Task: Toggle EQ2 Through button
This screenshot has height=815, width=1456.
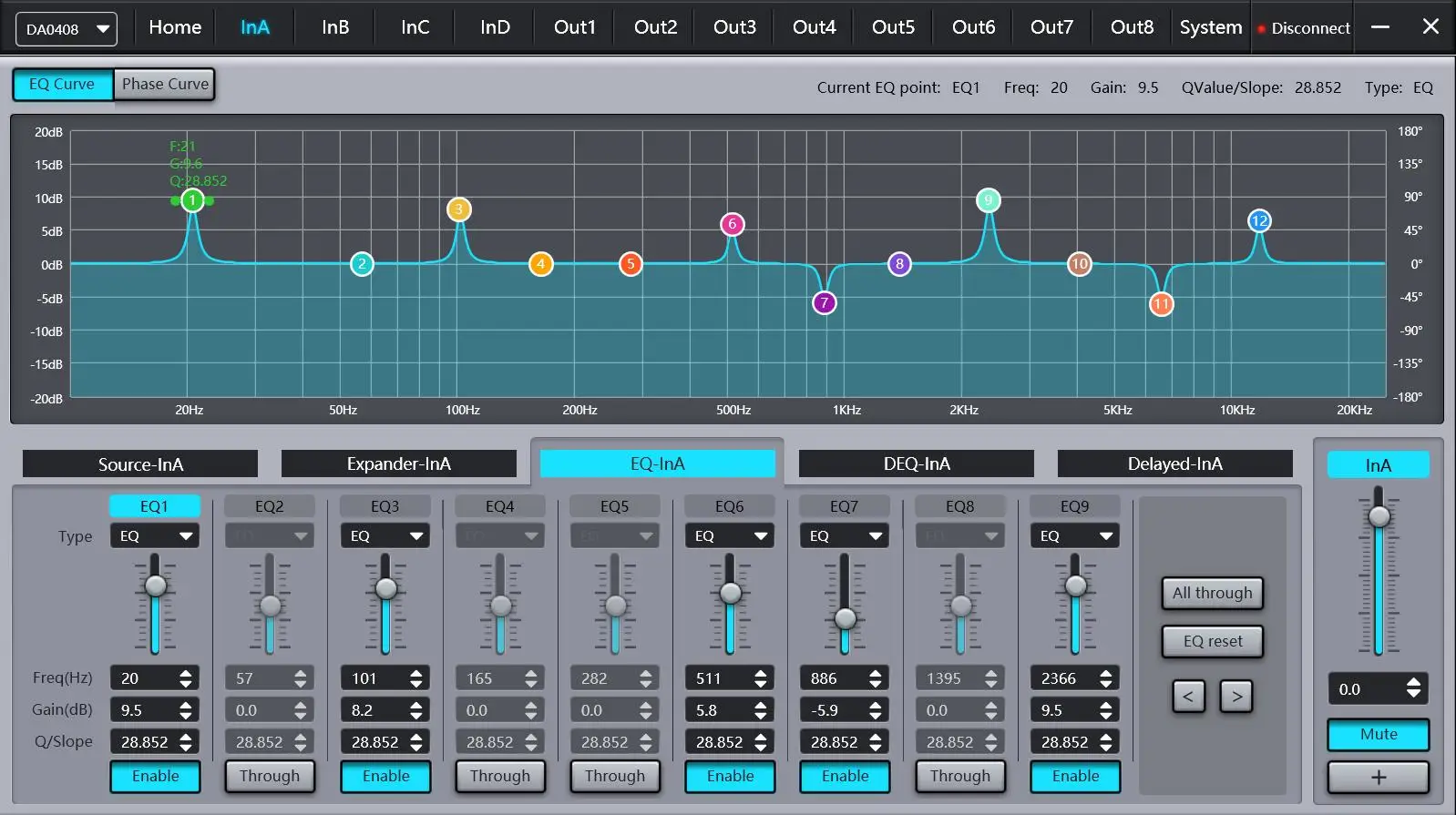Action: [x=270, y=776]
